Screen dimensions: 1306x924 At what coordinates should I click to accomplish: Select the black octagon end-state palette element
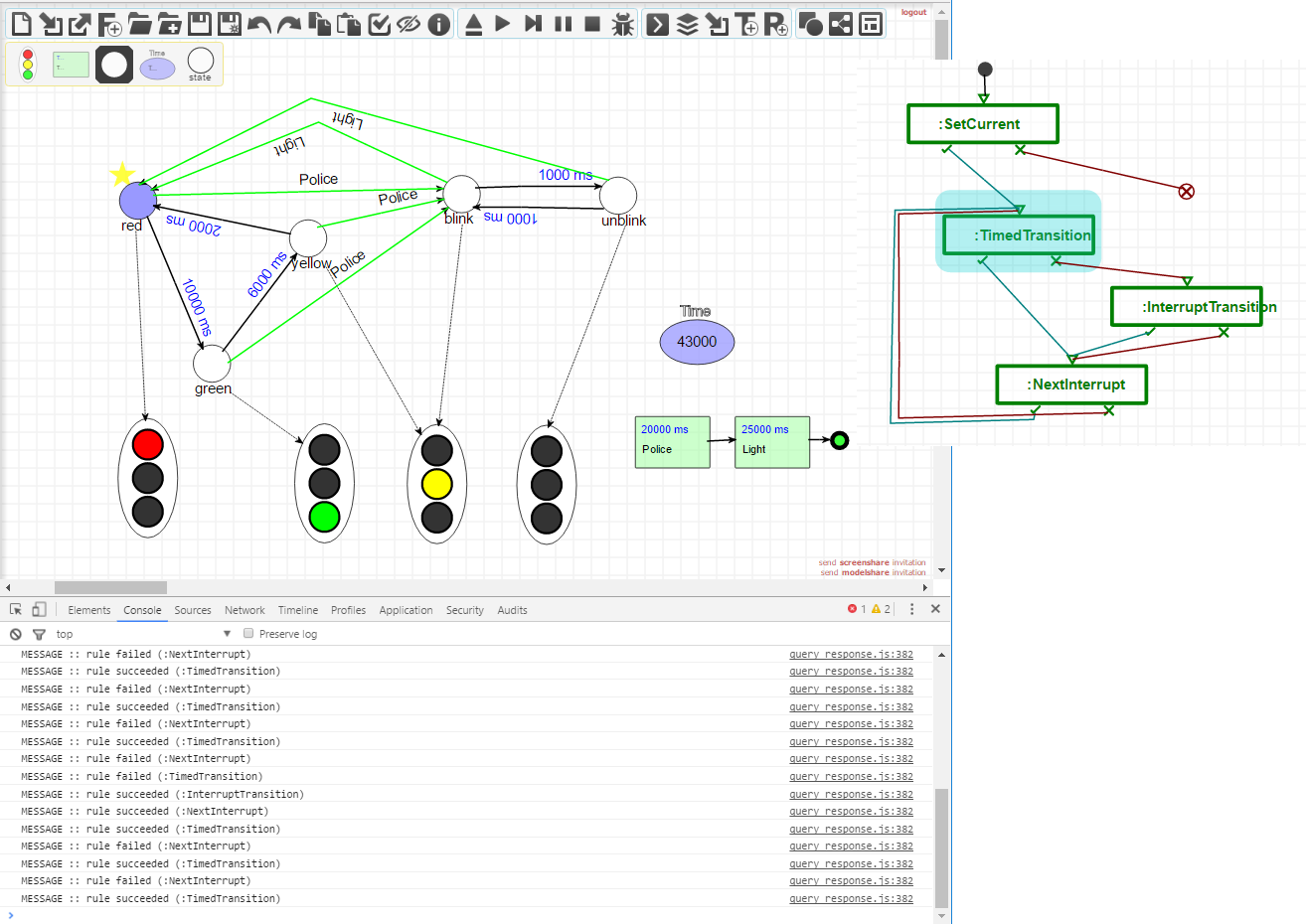114,65
